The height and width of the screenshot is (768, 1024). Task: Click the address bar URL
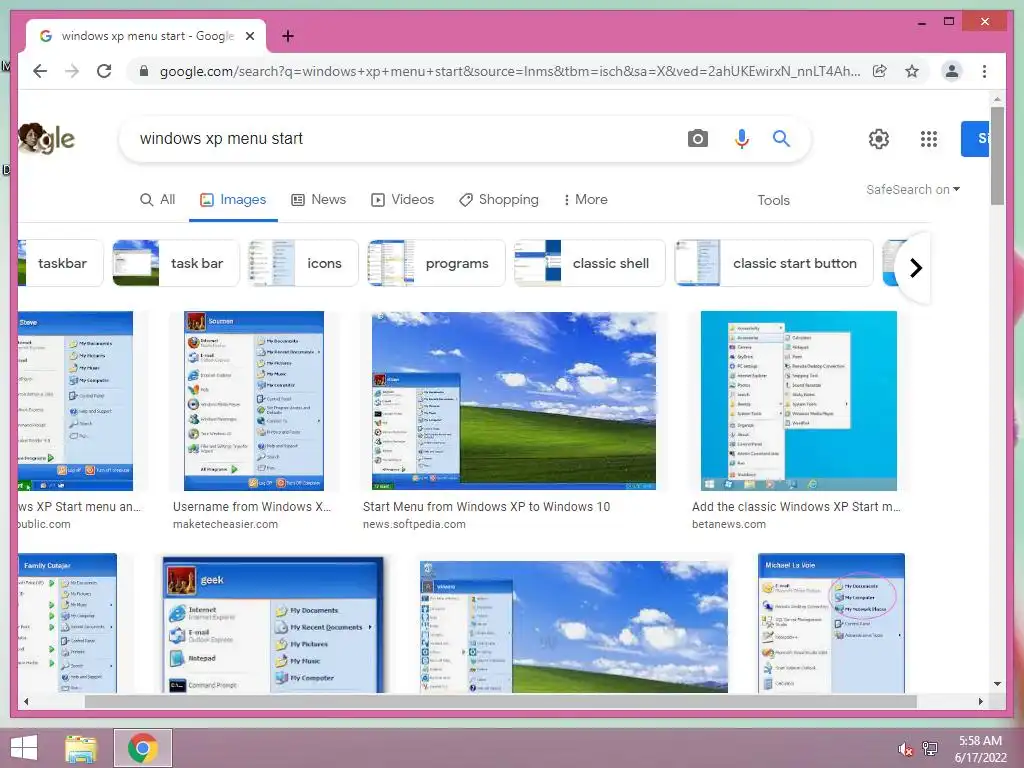coord(509,71)
